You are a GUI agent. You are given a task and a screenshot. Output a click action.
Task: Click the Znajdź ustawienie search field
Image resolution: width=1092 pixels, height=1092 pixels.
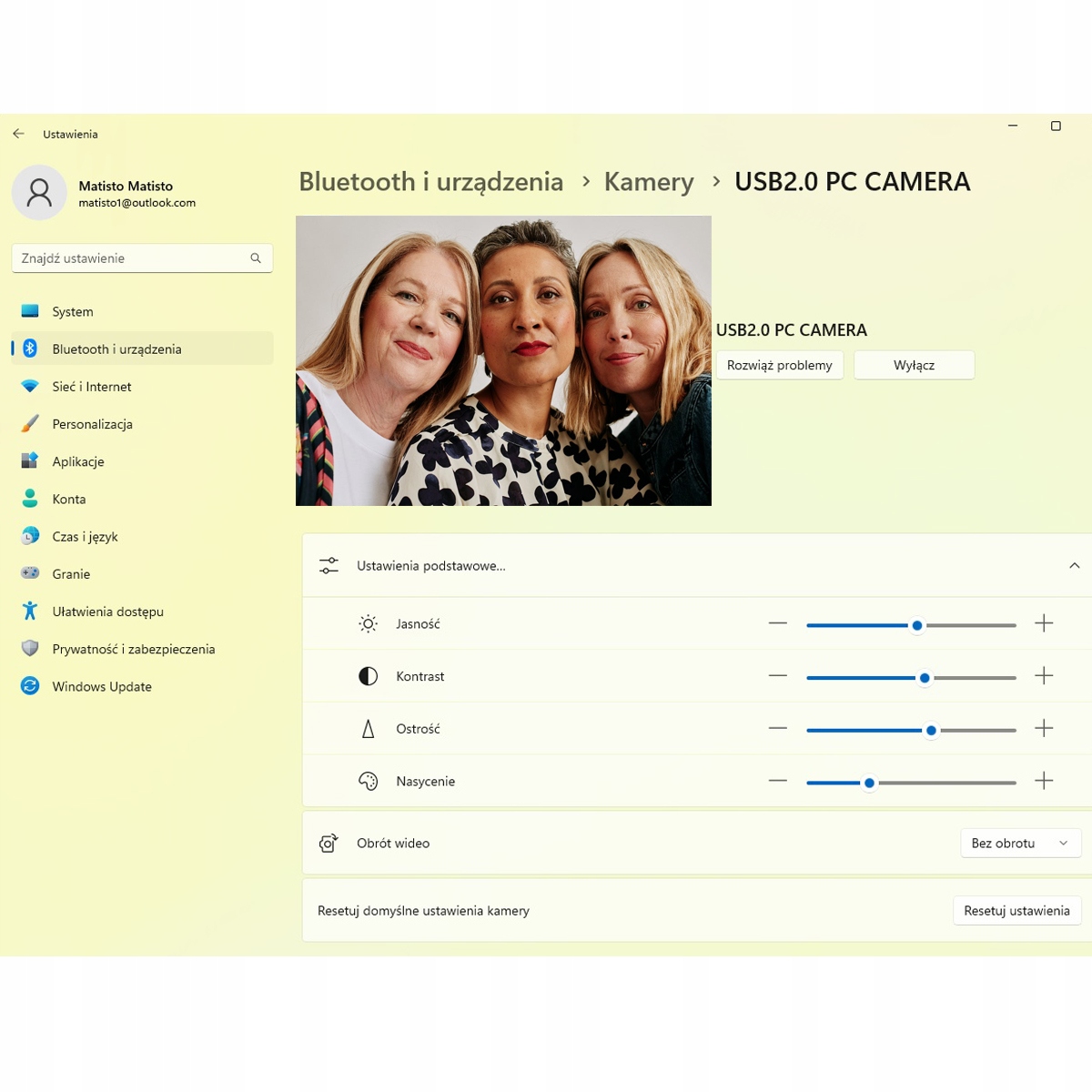(x=132, y=258)
